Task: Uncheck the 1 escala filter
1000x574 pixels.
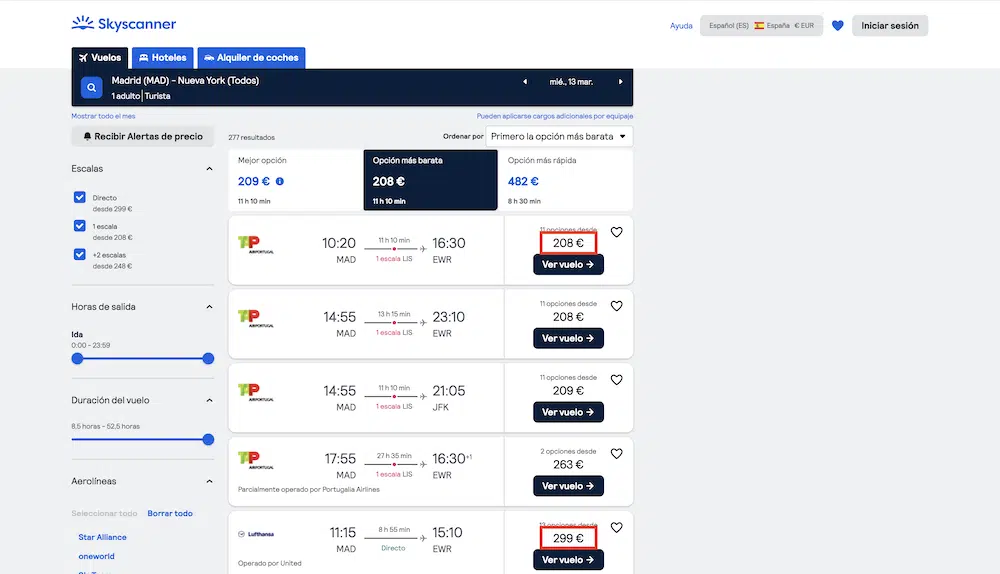Action: coord(80,226)
